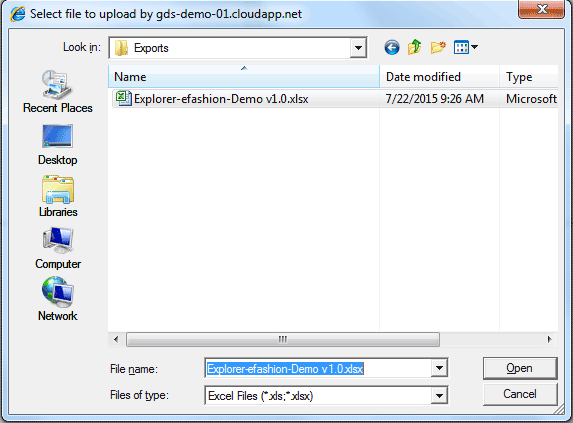Cancel the file upload dialog

click(520, 394)
